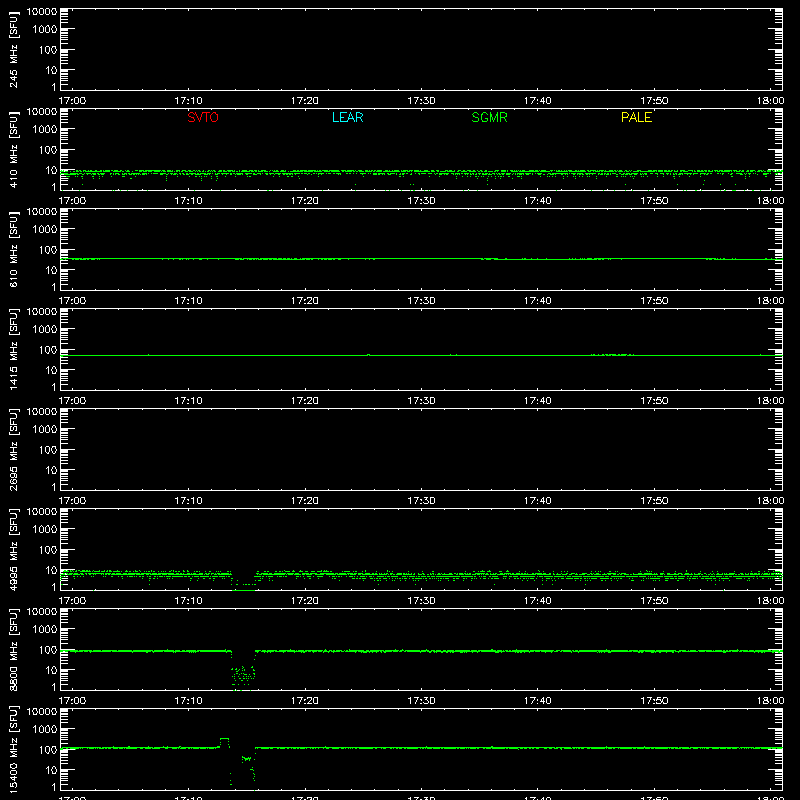The width and height of the screenshot is (800, 800).
Task: Click the gap in the 4995 MHz trace
Action: tap(243, 582)
